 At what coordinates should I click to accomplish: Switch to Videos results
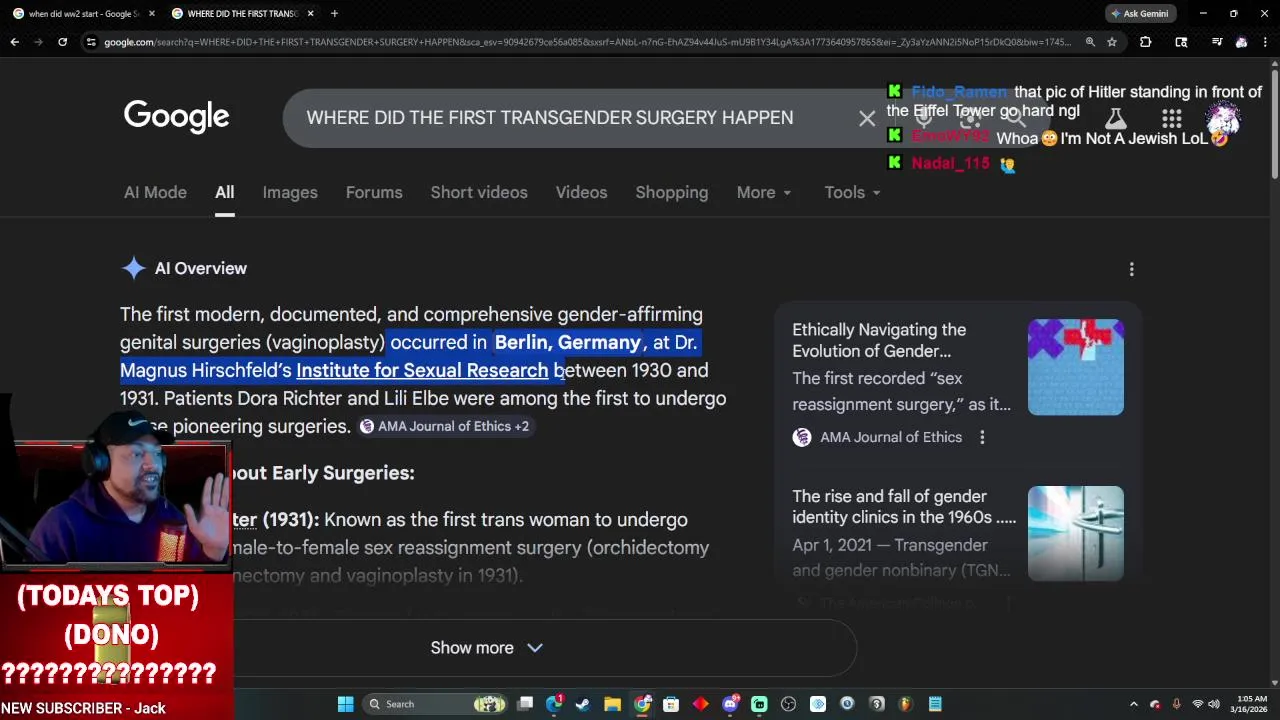(581, 192)
